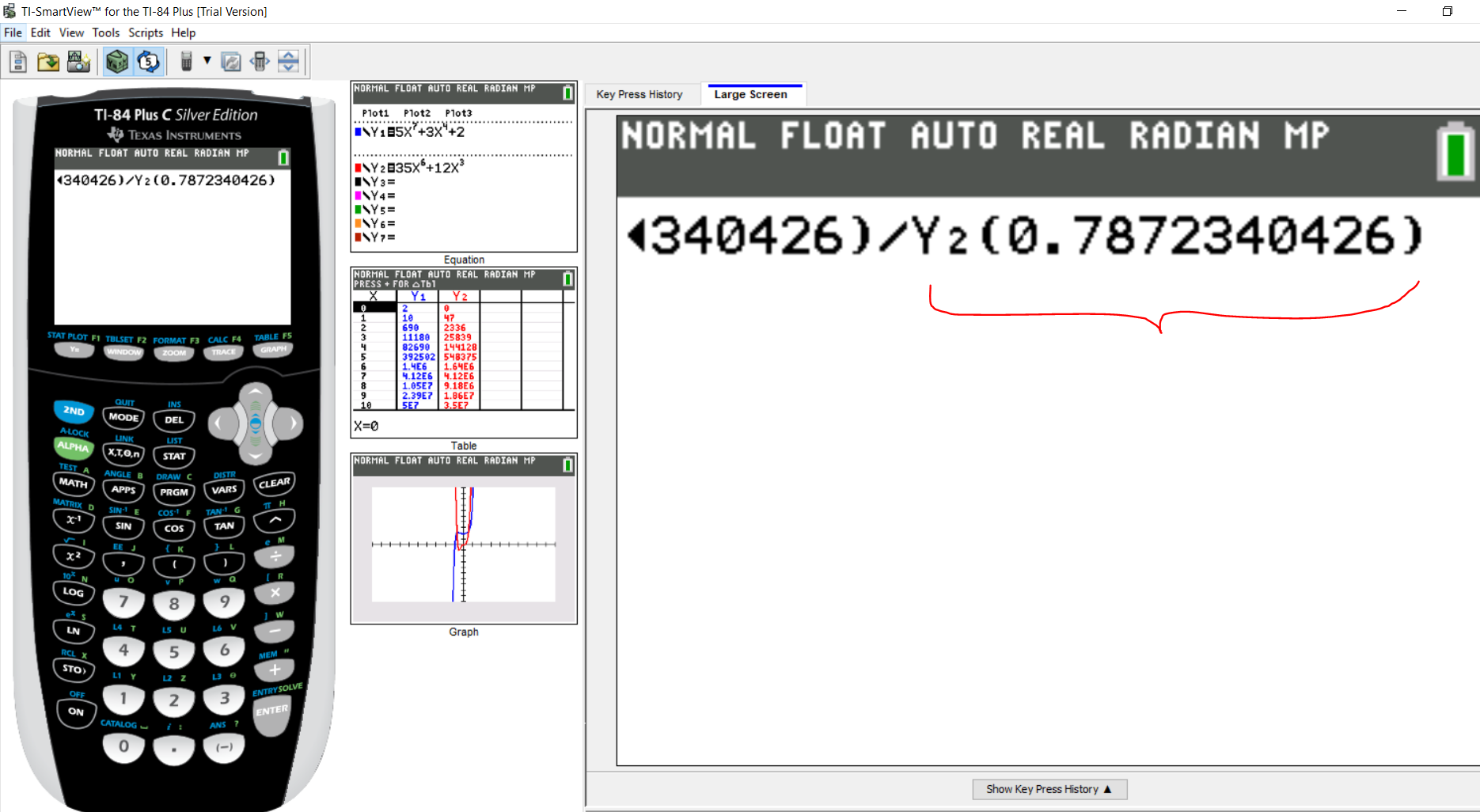Switch to the Key Press History tab
The height and width of the screenshot is (812, 1480).
(639, 94)
